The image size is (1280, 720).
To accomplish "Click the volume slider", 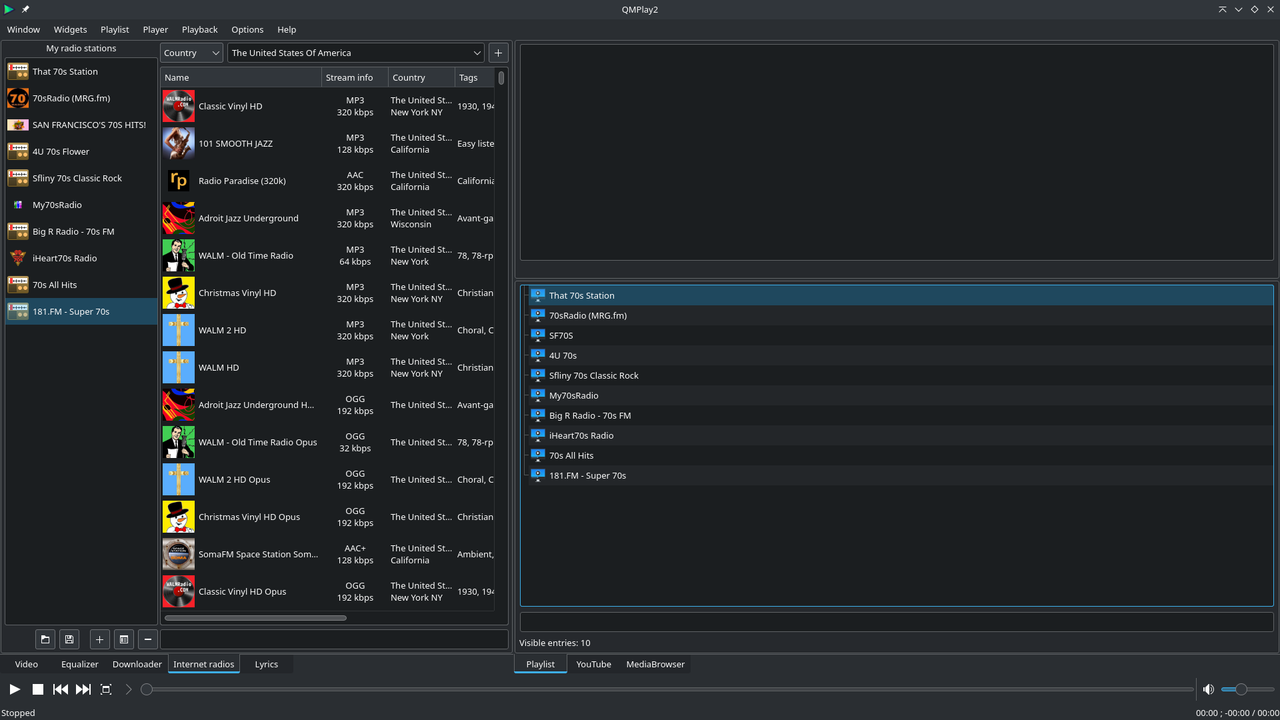I will coord(1247,689).
